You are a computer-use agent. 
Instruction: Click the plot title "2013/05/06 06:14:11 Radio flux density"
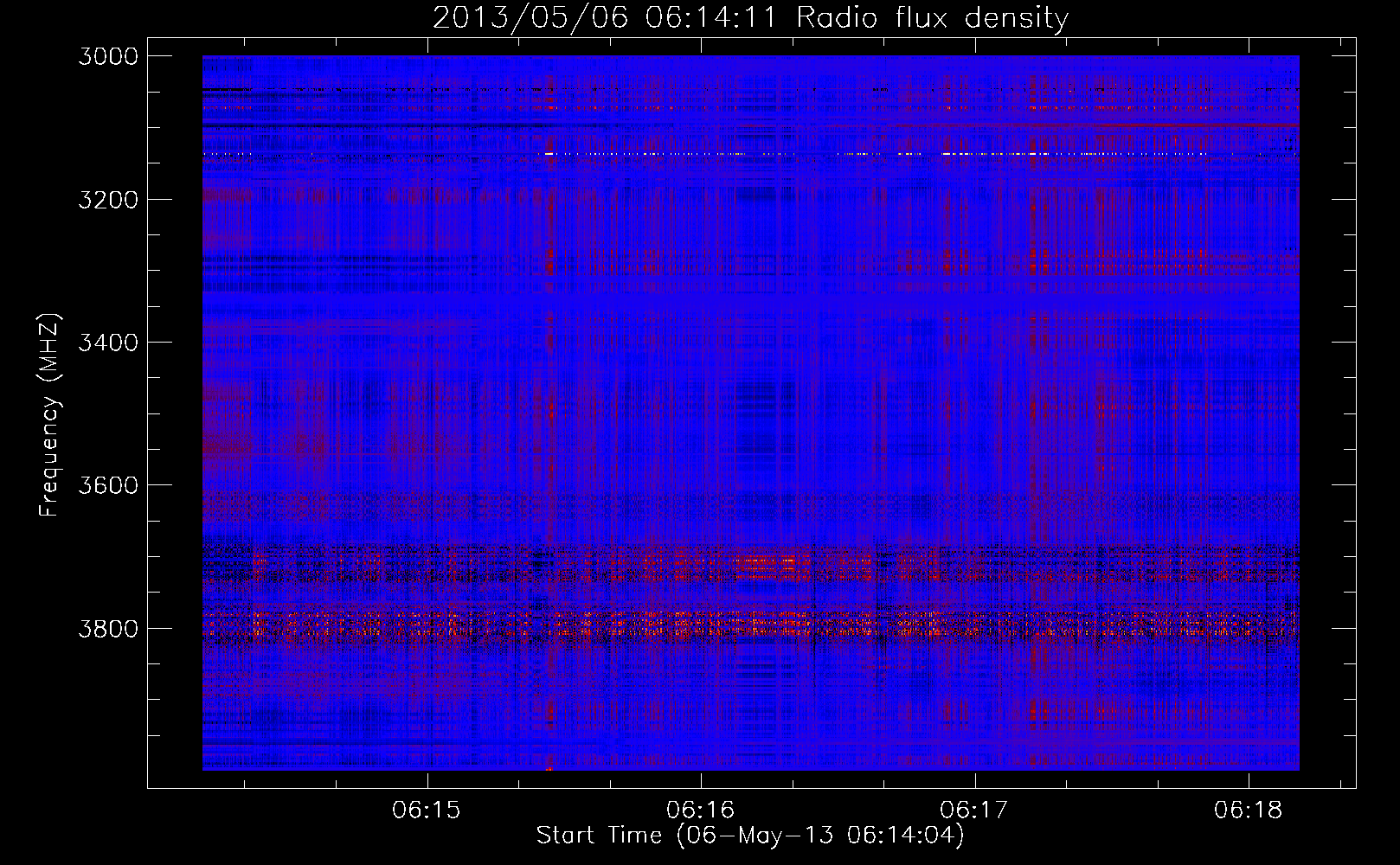click(x=750, y=18)
